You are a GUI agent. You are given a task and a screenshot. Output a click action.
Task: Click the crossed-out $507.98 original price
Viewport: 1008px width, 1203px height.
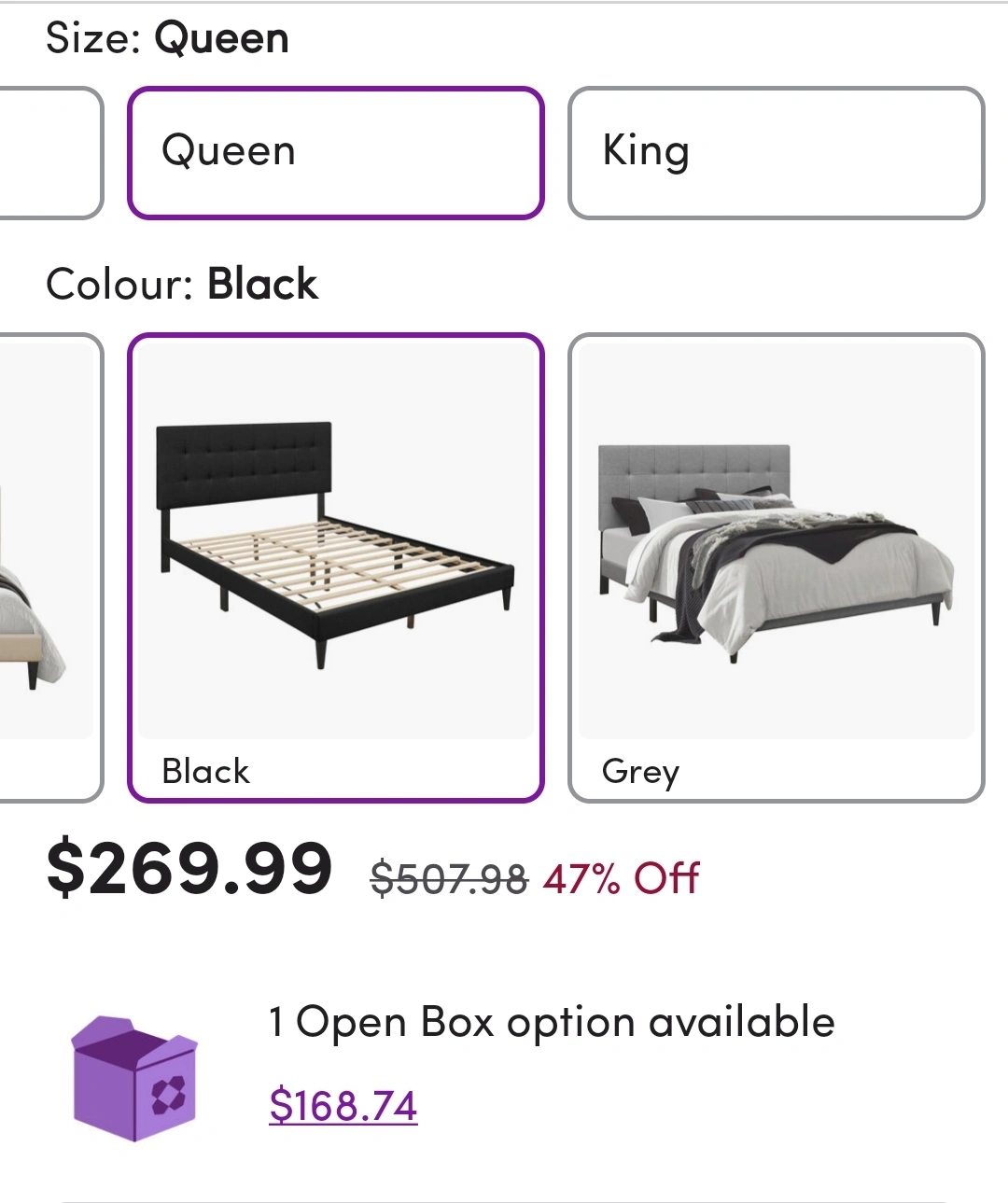tap(449, 878)
